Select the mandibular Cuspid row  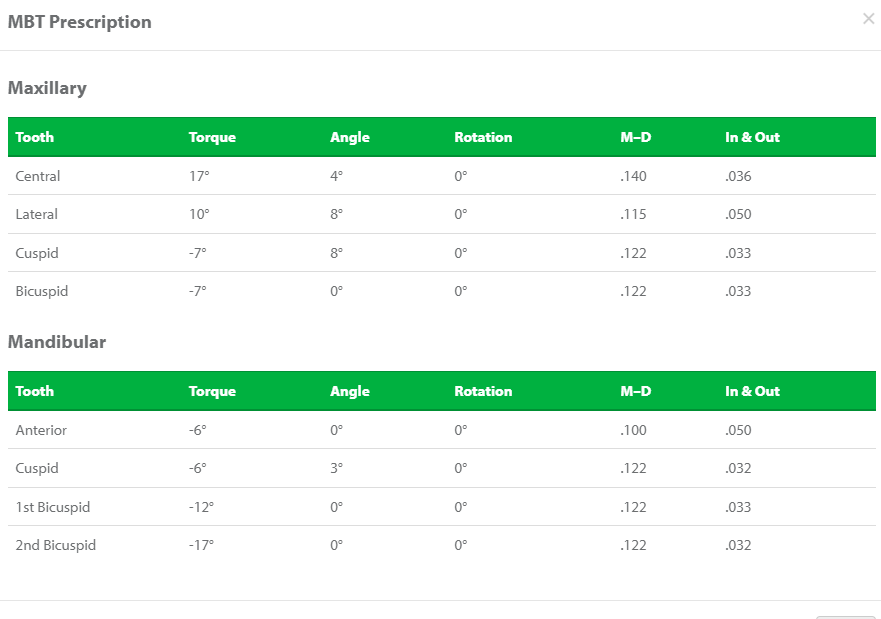pos(442,468)
